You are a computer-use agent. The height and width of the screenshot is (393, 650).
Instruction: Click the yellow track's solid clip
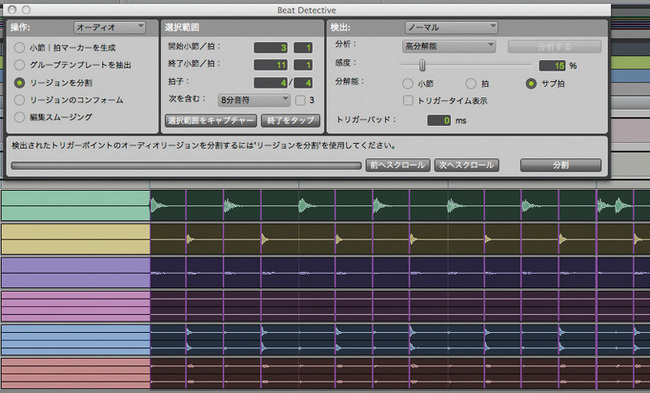pyautogui.click(x=76, y=239)
